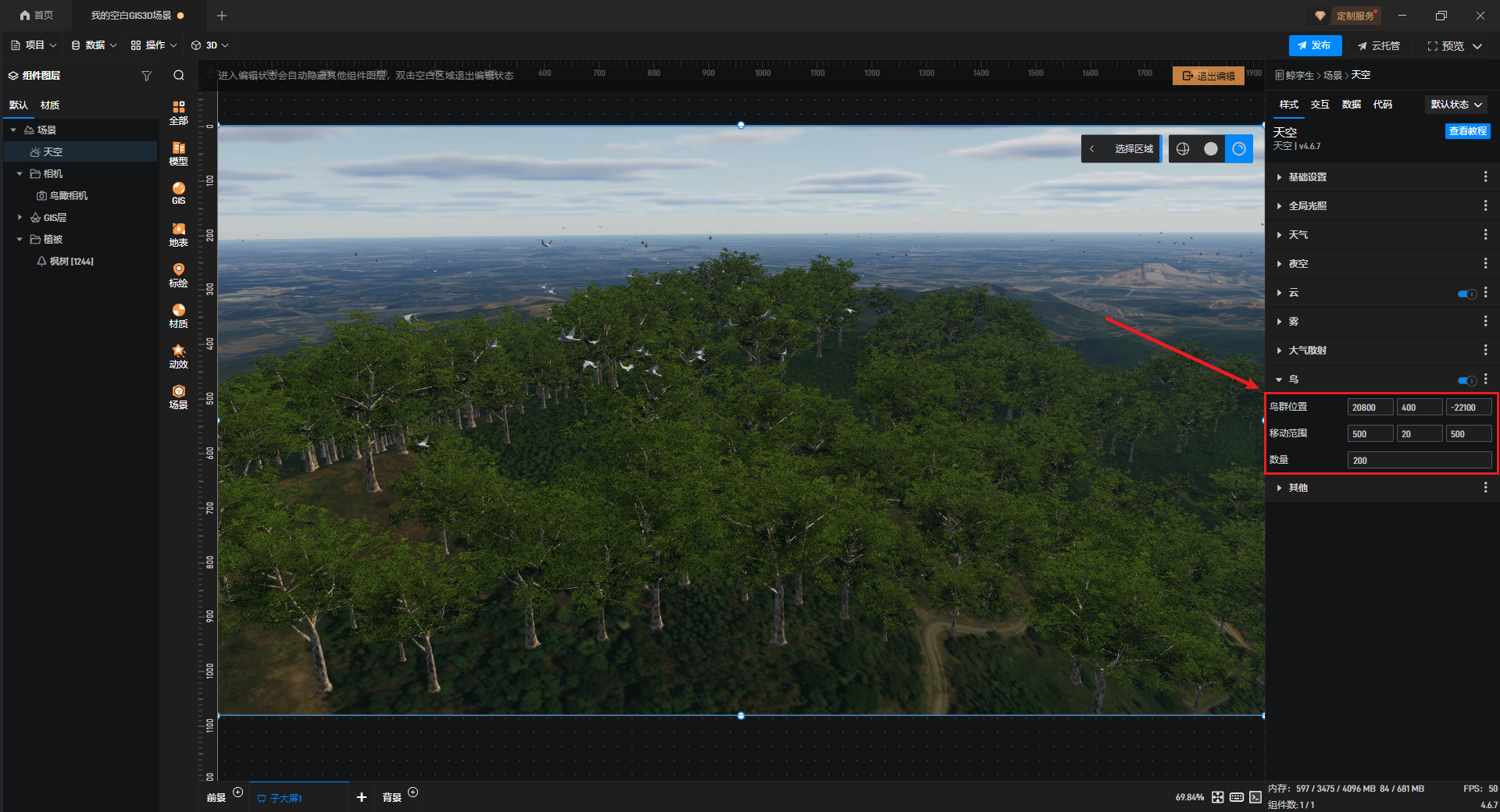This screenshot has width=1500, height=812.
Task: Open the 默认状态 state dropdown
Action: (x=1455, y=105)
